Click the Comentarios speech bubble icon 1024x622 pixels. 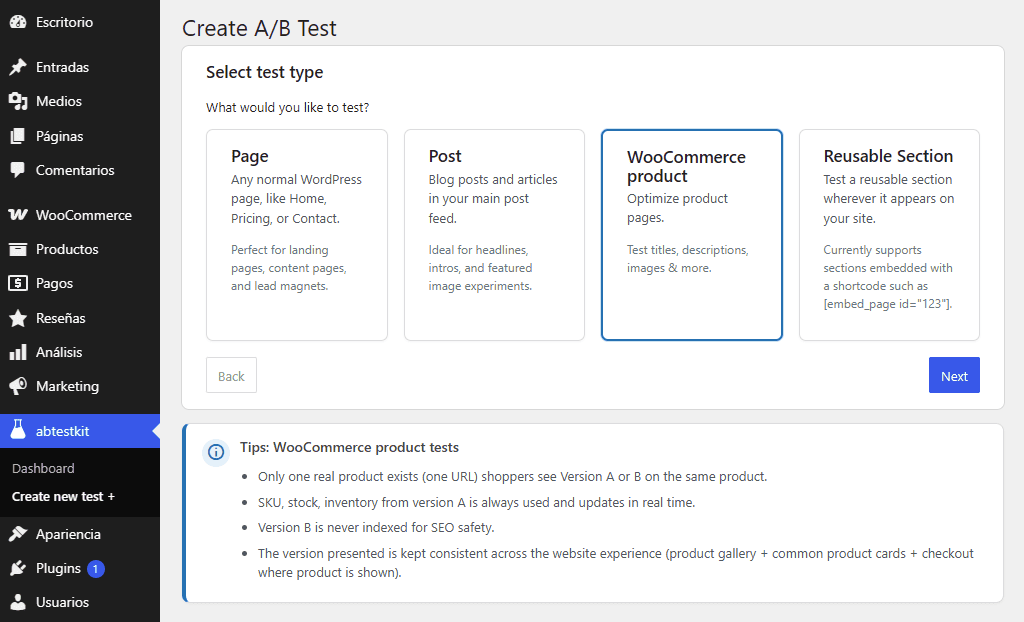click(18, 170)
